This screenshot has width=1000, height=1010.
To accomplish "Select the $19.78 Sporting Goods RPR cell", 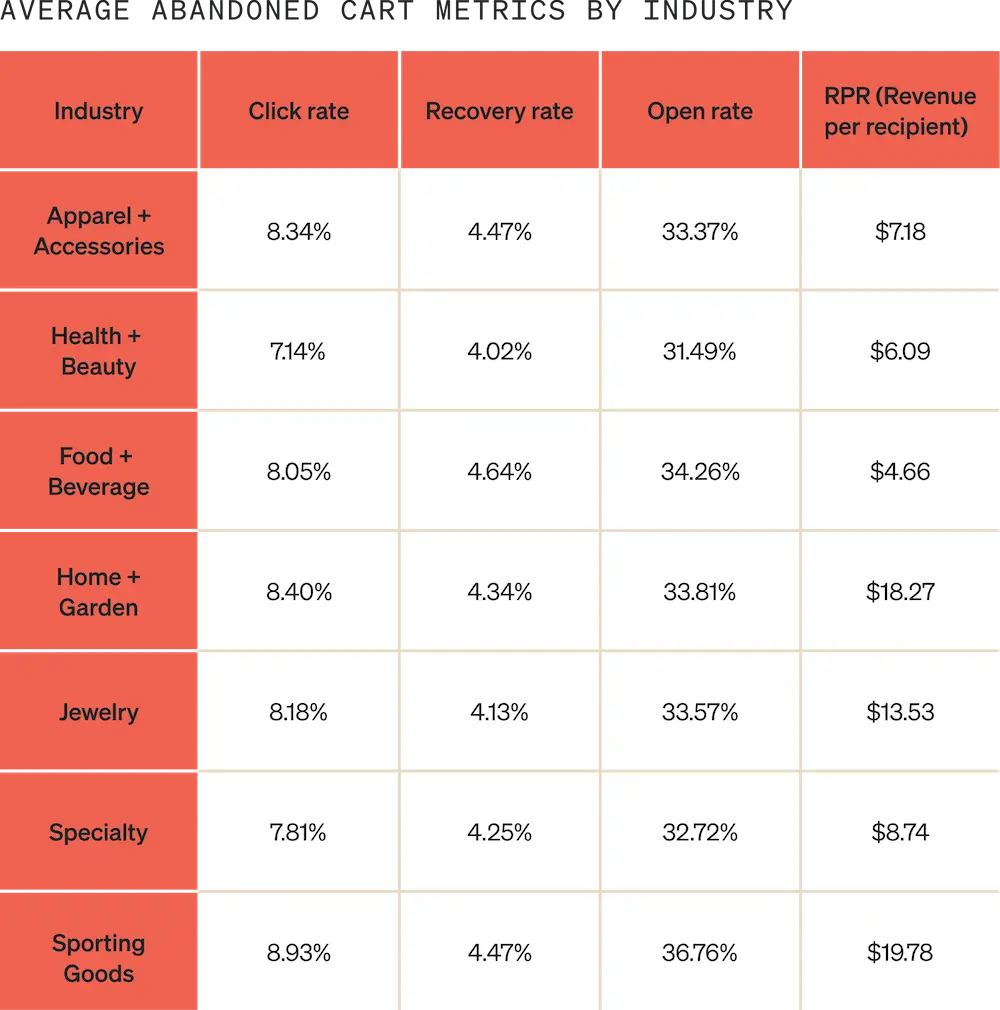I will click(900, 953).
